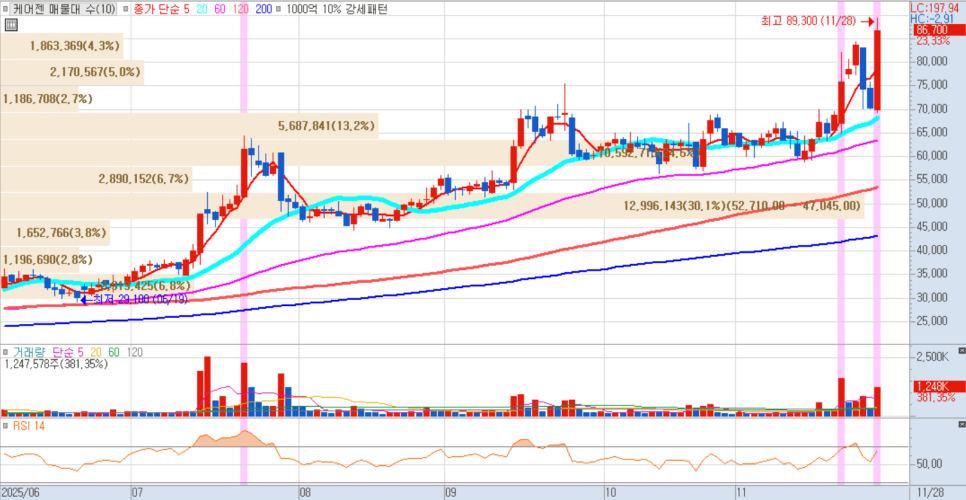Click the 23.33% change value

(933, 41)
